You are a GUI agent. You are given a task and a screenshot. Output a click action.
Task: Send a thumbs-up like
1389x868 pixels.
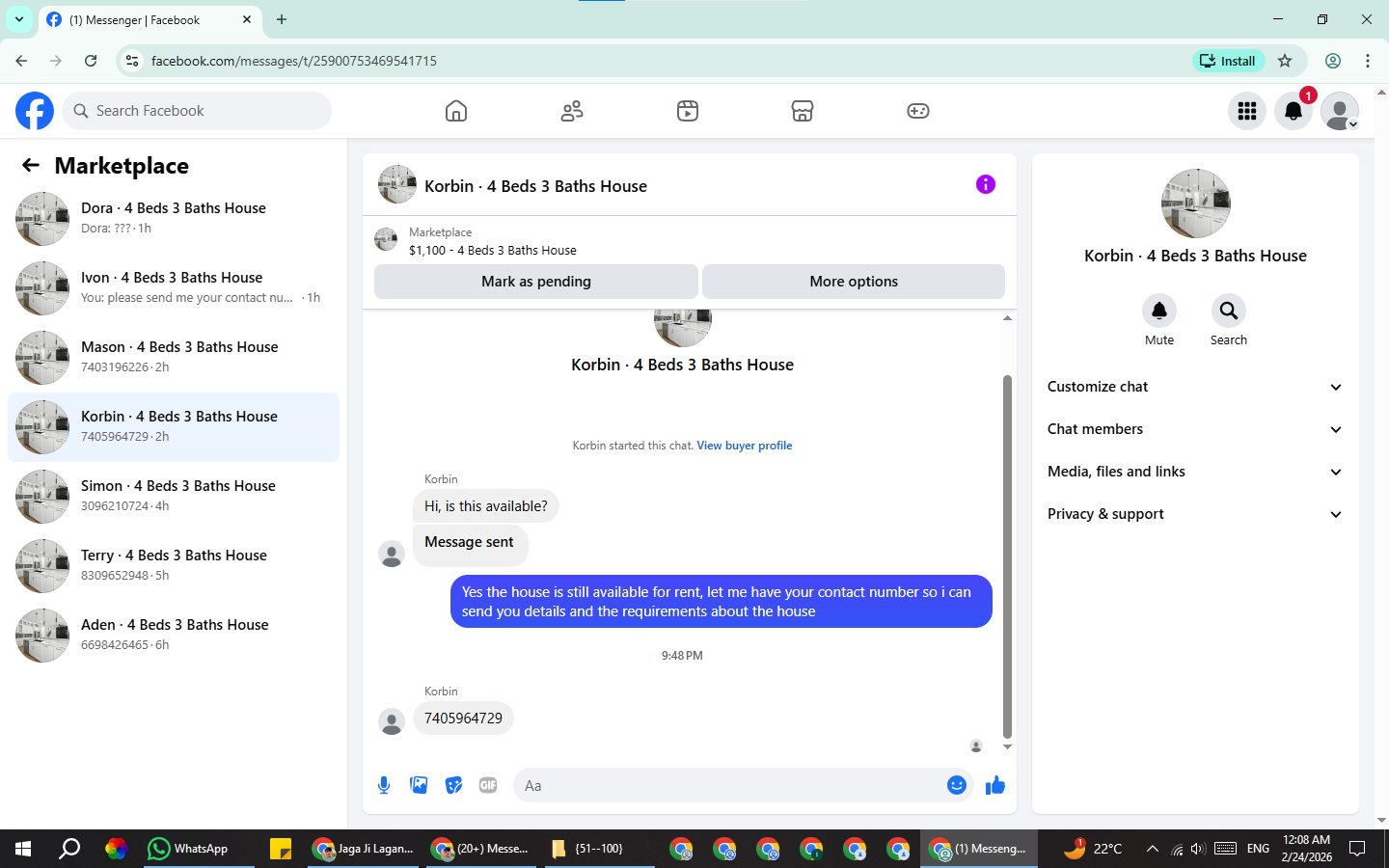pos(995,785)
